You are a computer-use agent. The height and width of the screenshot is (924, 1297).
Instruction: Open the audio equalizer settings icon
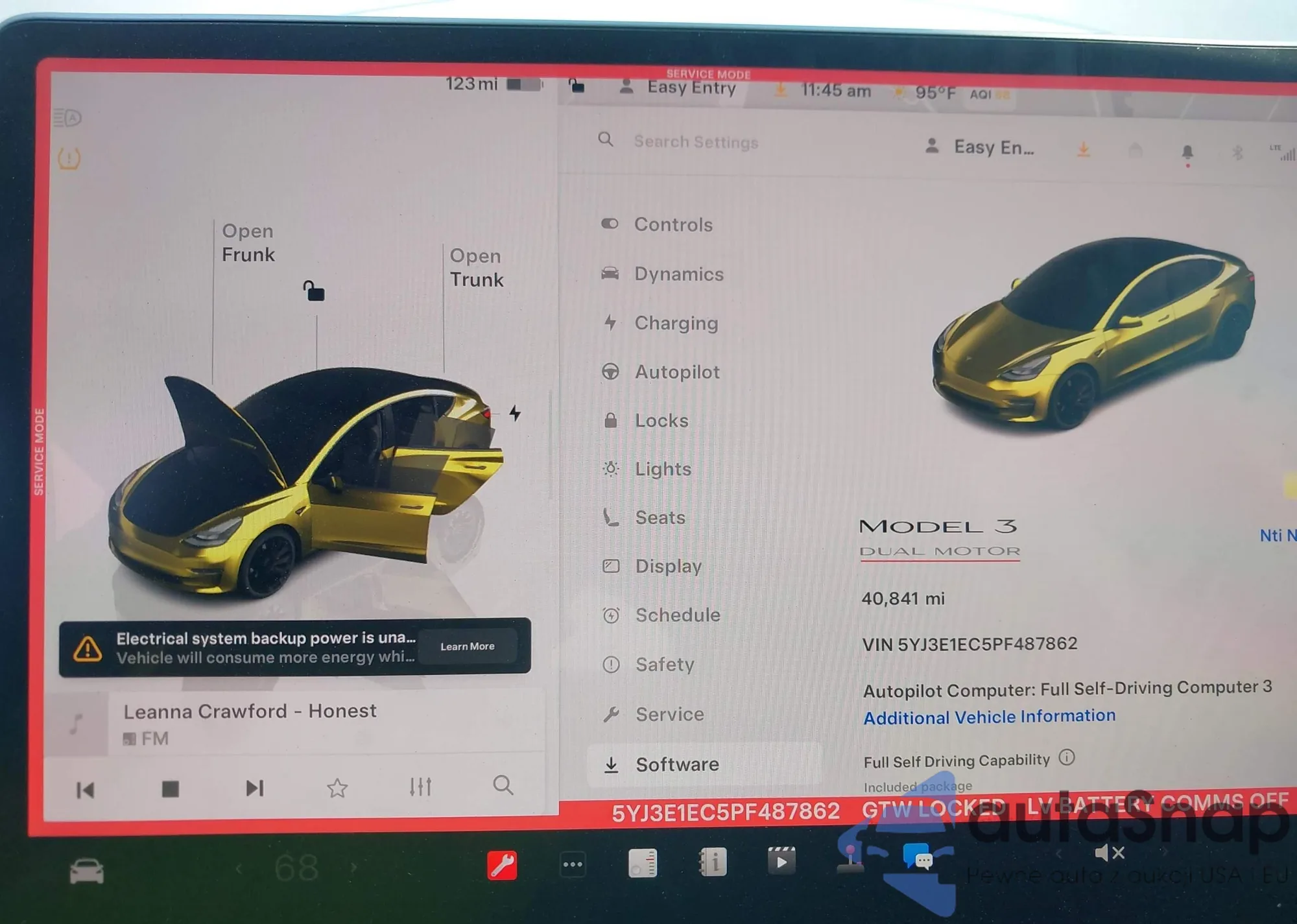pyautogui.click(x=420, y=787)
